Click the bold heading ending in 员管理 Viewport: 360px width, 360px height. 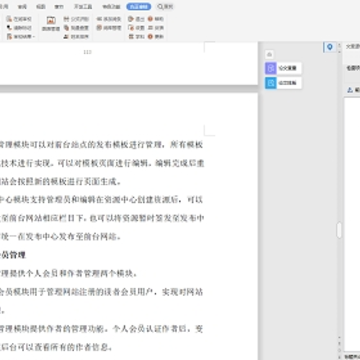(13, 255)
